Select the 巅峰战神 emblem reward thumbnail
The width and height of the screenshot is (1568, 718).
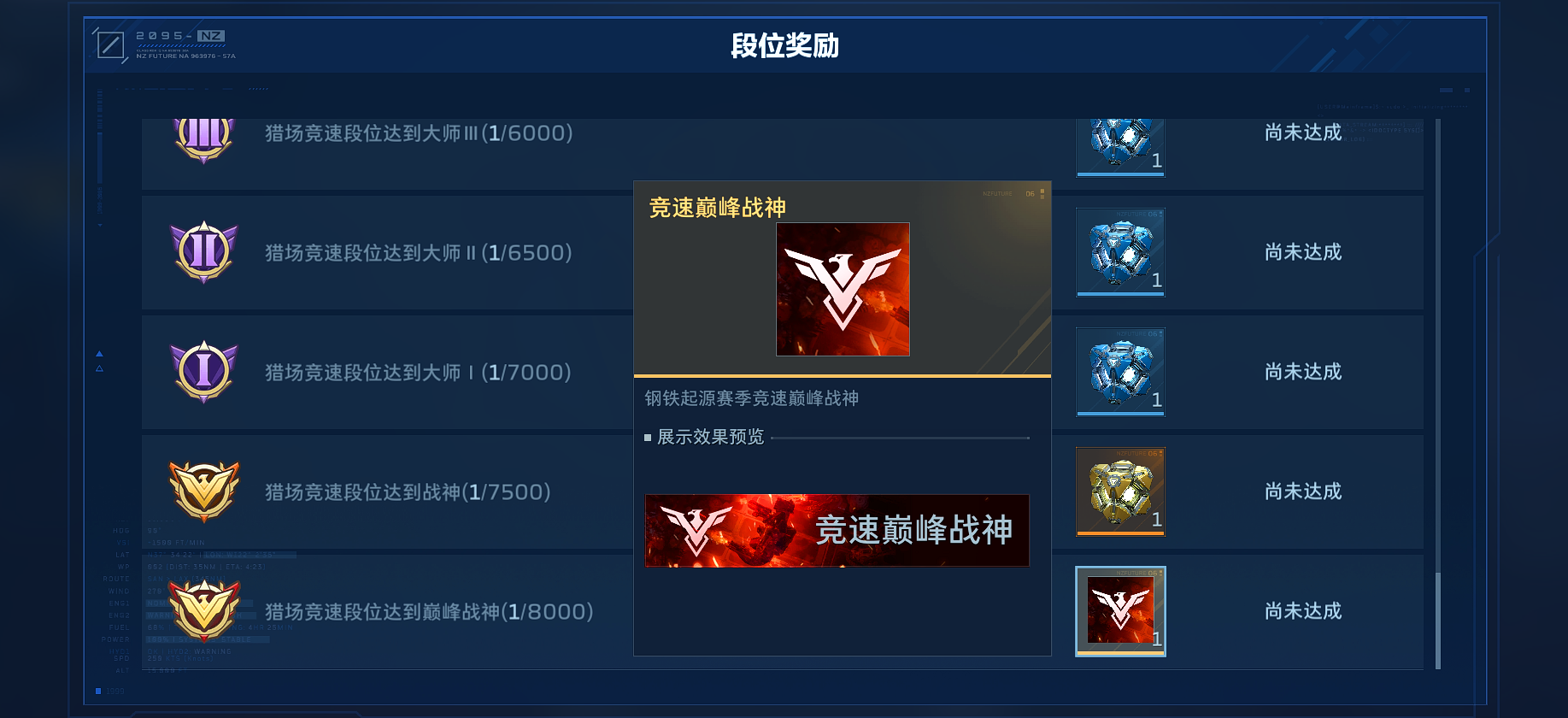pyautogui.click(x=1120, y=612)
